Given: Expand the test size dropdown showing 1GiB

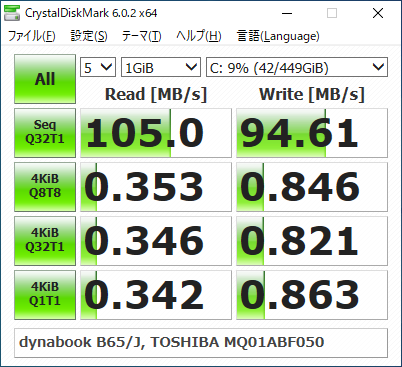Looking at the screenshot, I should click(x=161, y=67).
